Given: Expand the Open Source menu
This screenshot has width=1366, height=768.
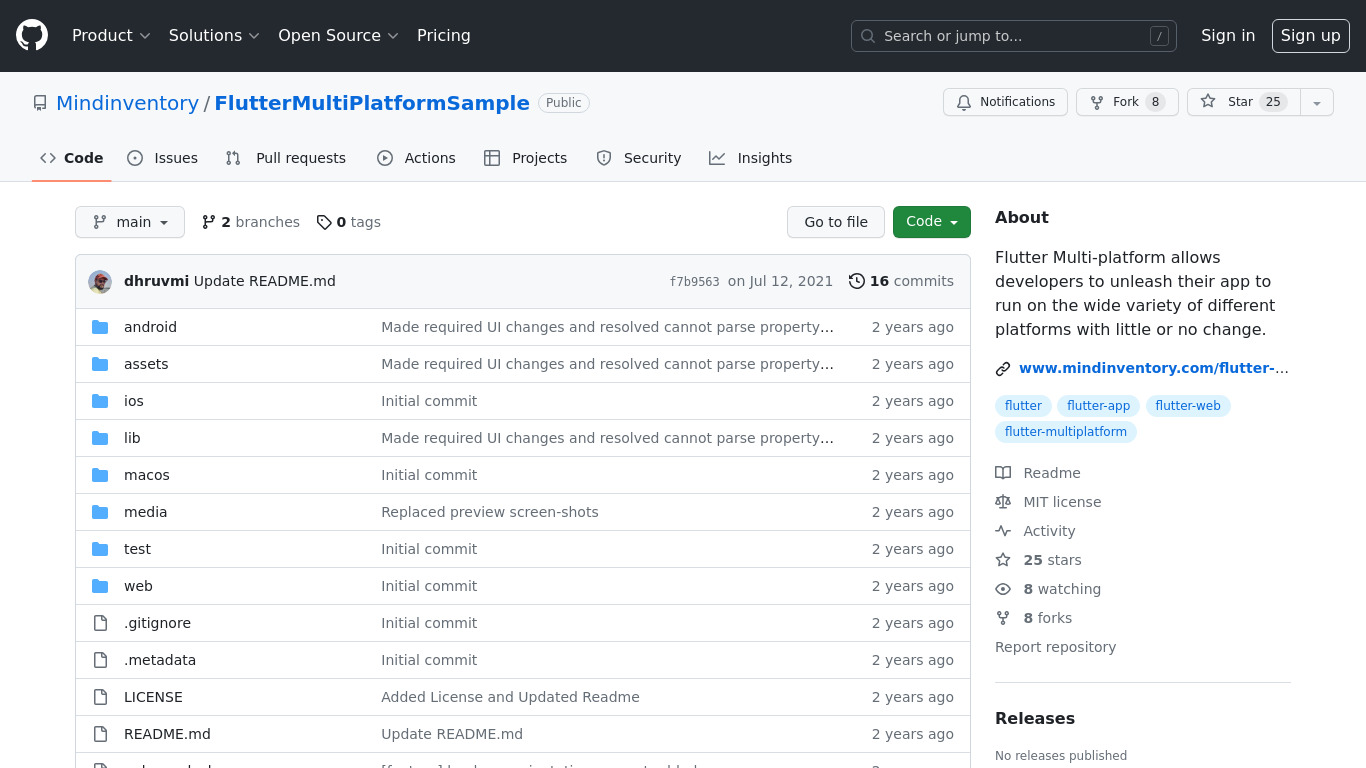Looking at the screenshot, I should click(x=338, y=36).
